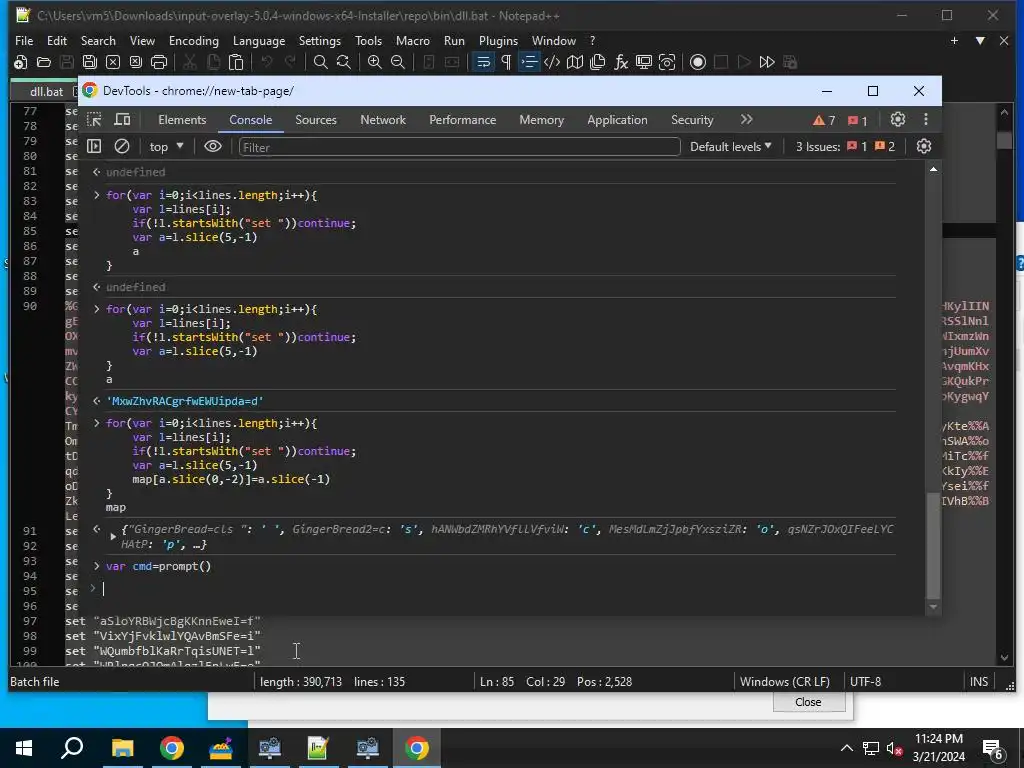This screenshot has height=768, width=1024.
Task: Click the DevTools three-dot customize menu
Action: pos(925,120)
